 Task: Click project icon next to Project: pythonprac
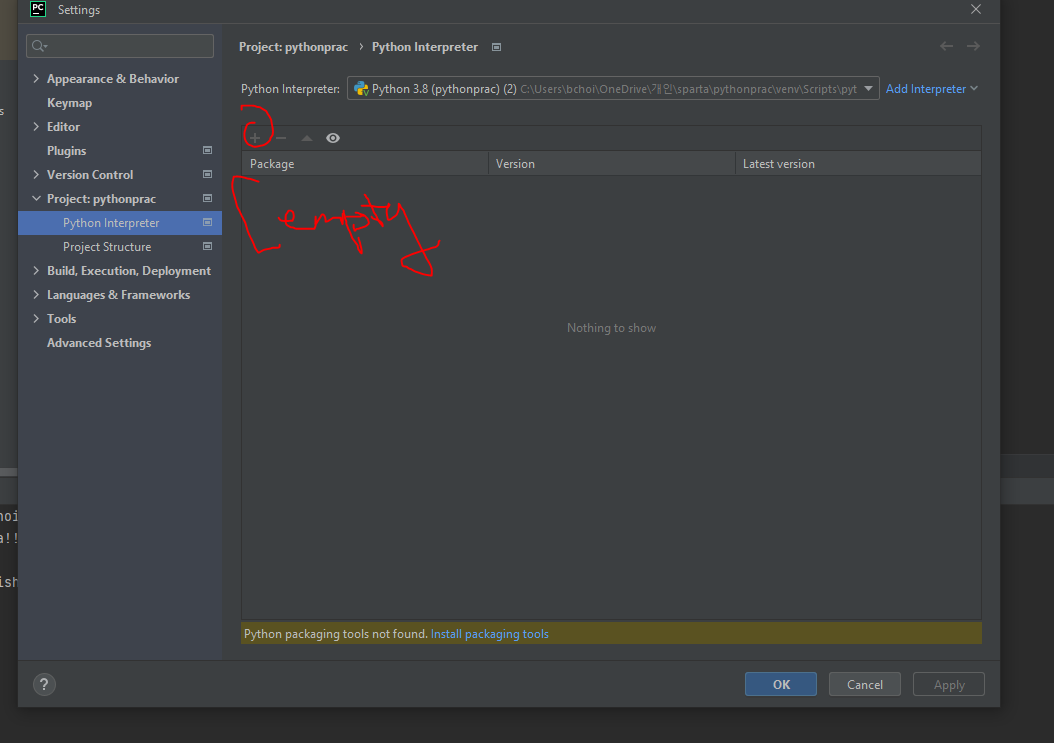pyautogui.click(x=208, y=198)
